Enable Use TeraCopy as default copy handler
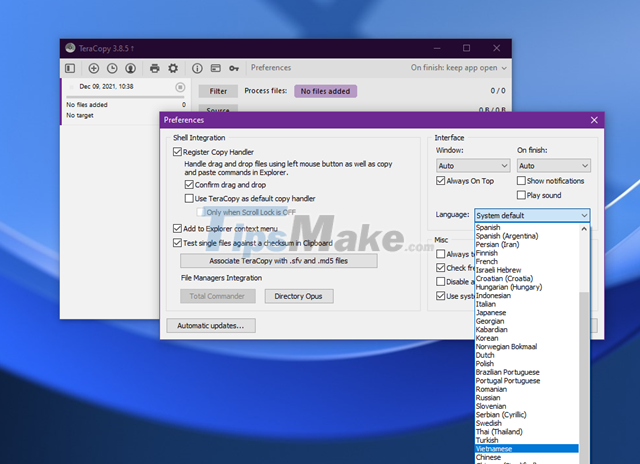 click(189, 198)
